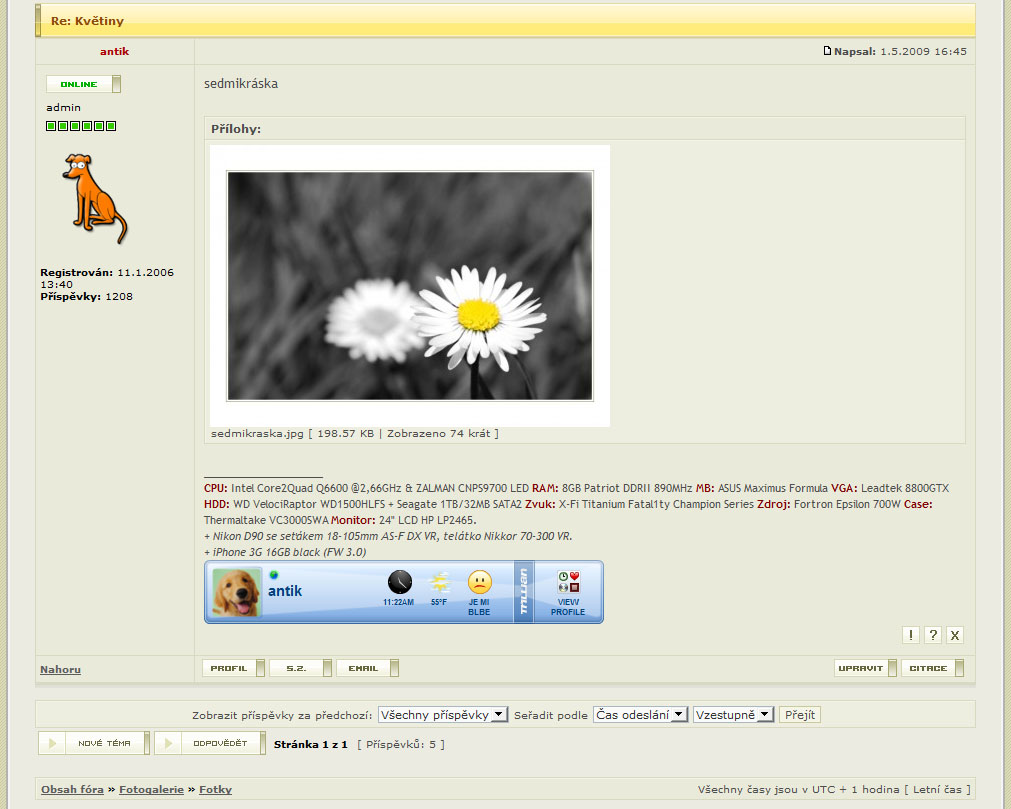This screenshot has width=1011, height=809.
Task: Click the orange dog avatar of antik
Action: pos(95,199)
